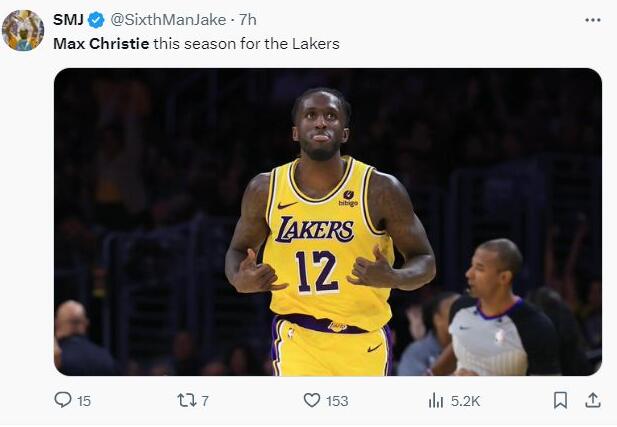Click the reply count of 15
This screenshot has height=427, width=617.
[x=84, y=401]
